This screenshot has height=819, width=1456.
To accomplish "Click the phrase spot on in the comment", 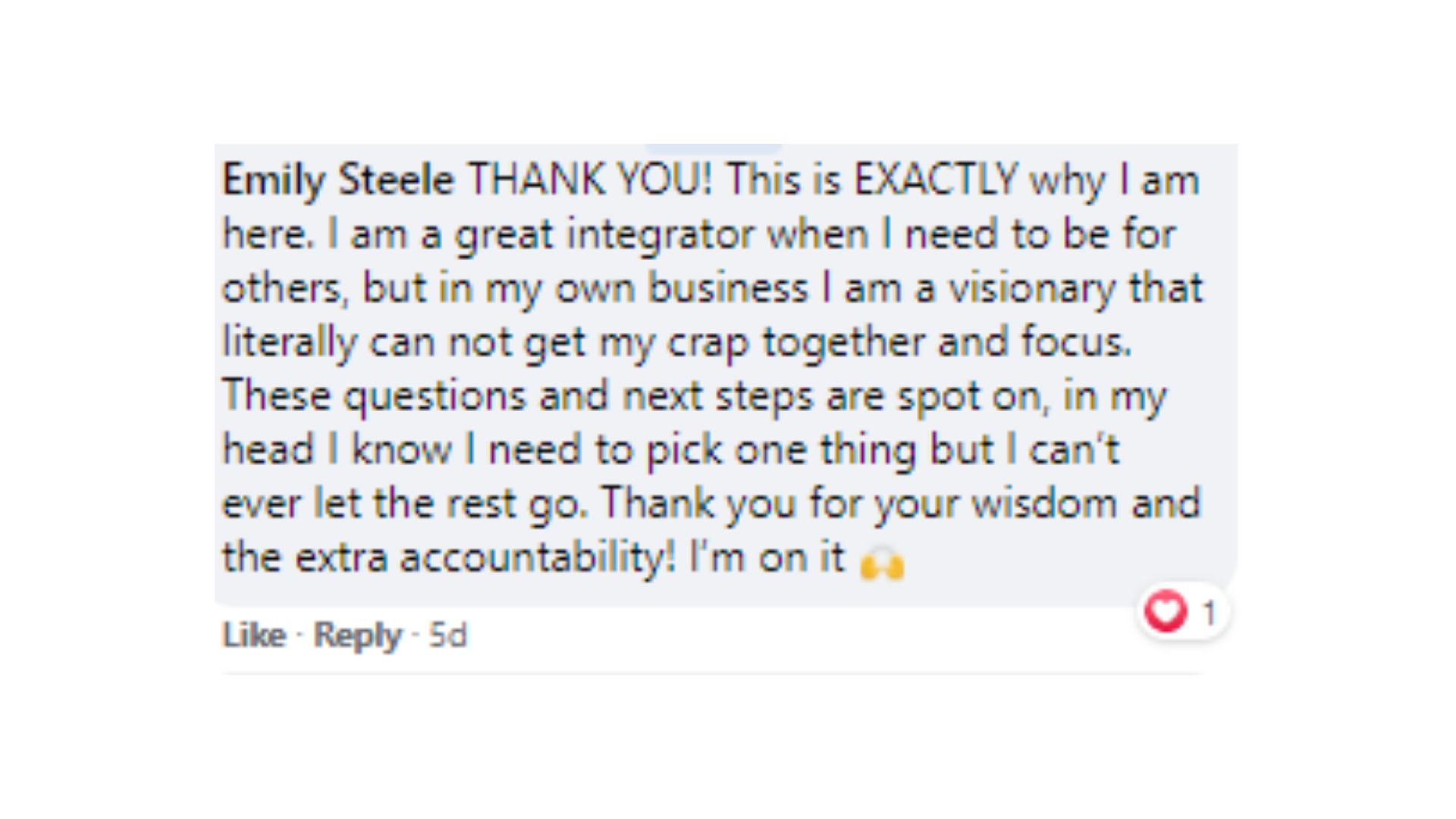I will [969, 397].
